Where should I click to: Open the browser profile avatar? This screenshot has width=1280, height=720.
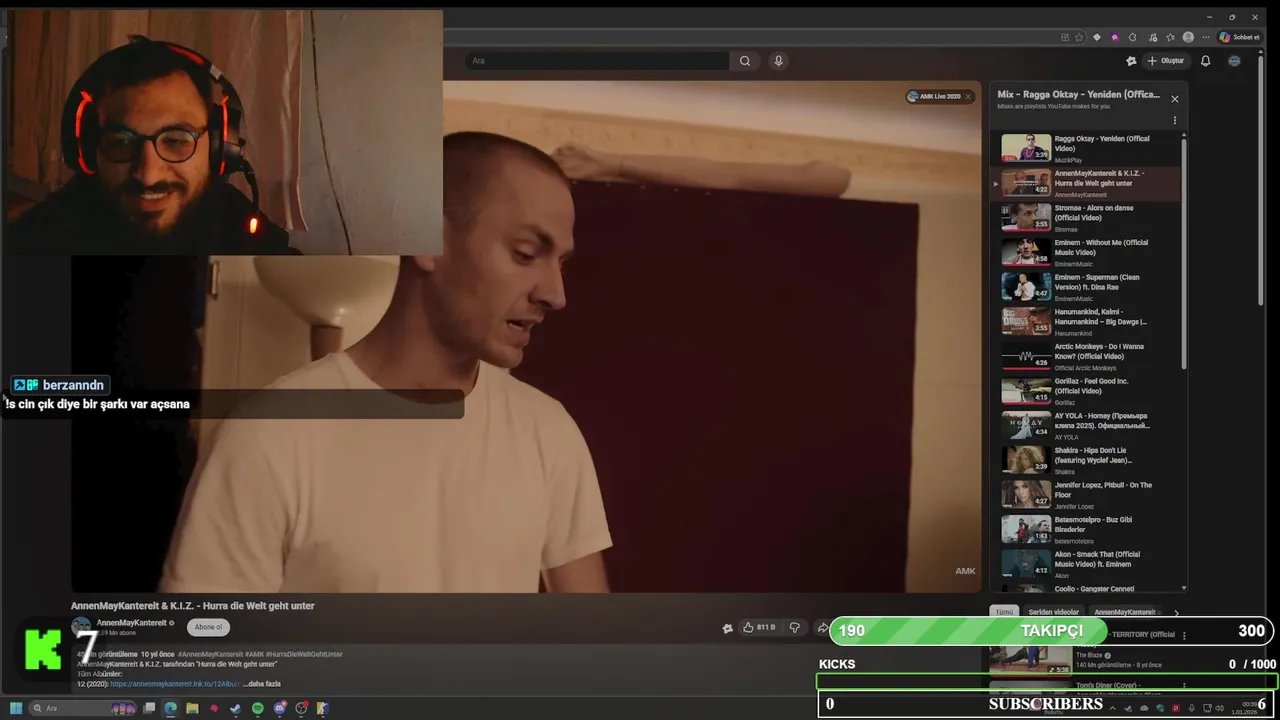pos(1188,37)
